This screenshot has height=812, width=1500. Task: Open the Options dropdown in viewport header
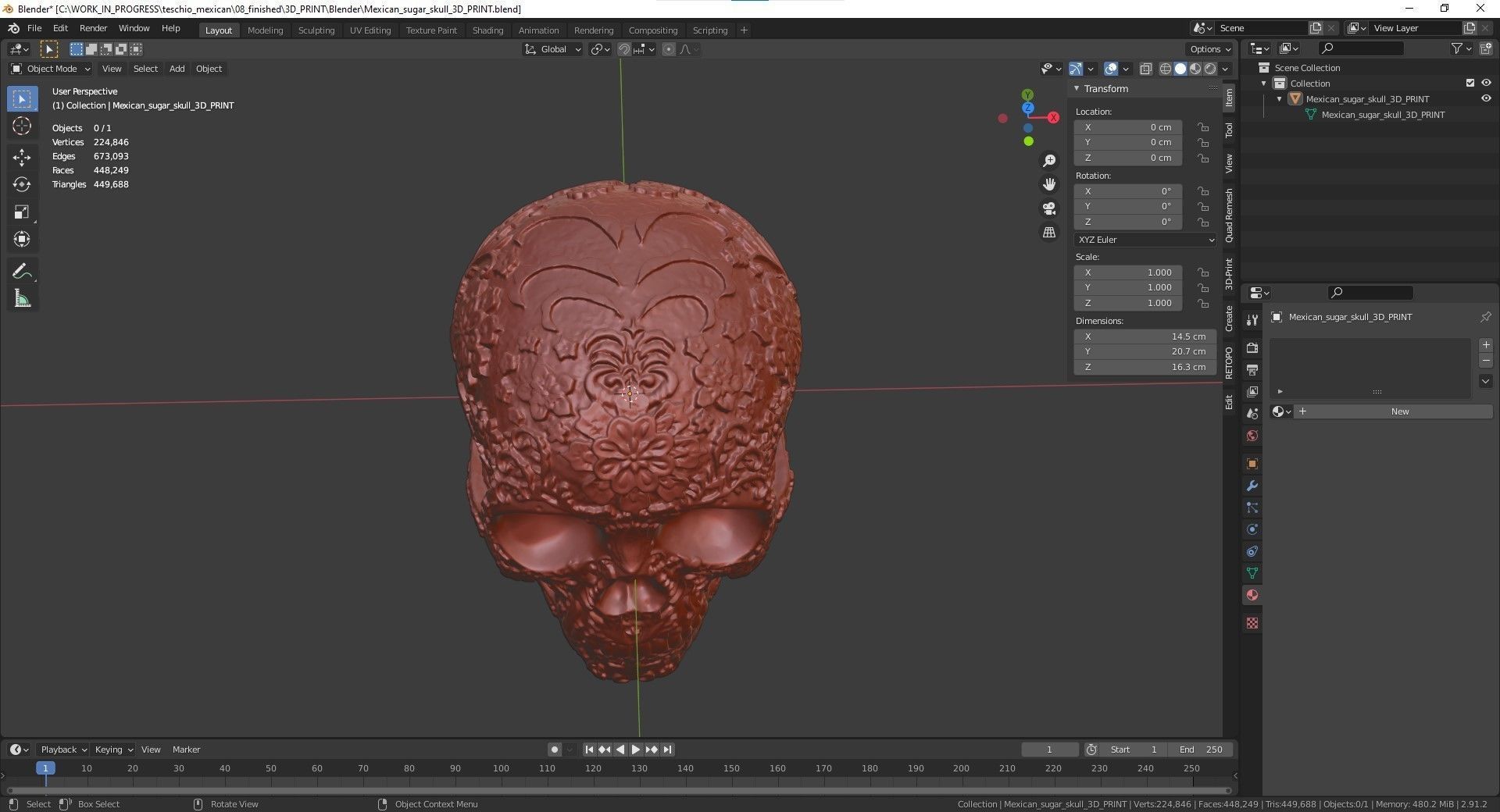[1210, 49]
